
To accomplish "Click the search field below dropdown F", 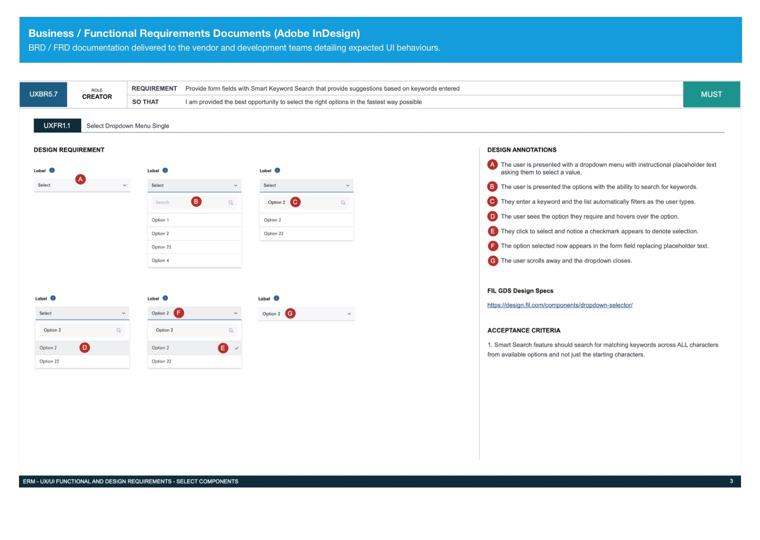I will (194, 330).
